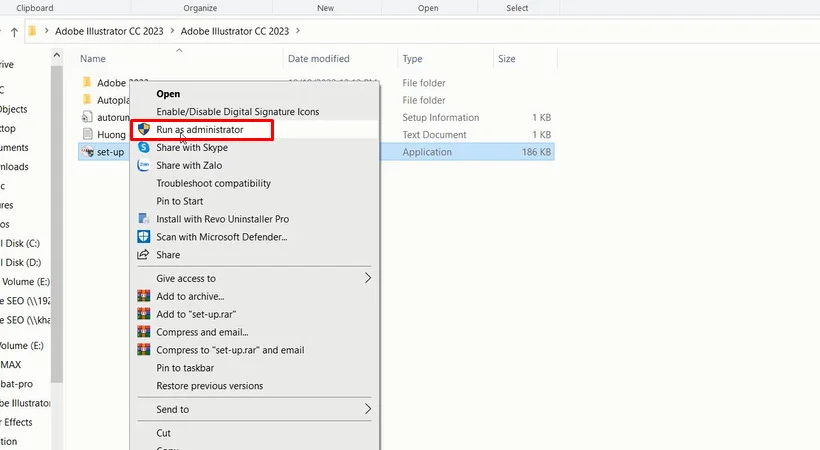Select Share with Zalo
This screenshot has height=450, width=820.
[x=189, y=165]
